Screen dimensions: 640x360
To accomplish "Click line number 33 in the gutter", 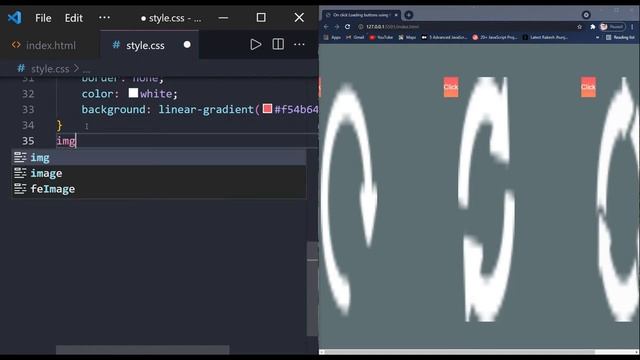I will (28, 109).
